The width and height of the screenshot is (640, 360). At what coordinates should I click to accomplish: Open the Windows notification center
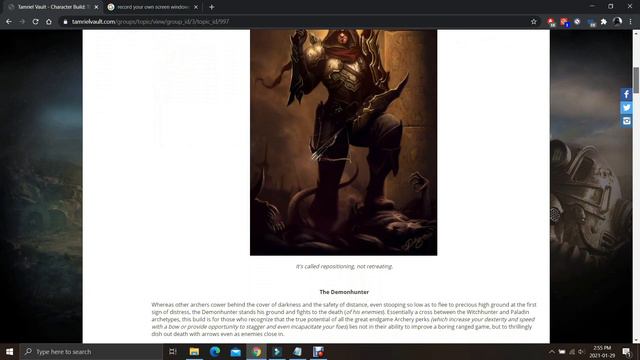point(627,351)
